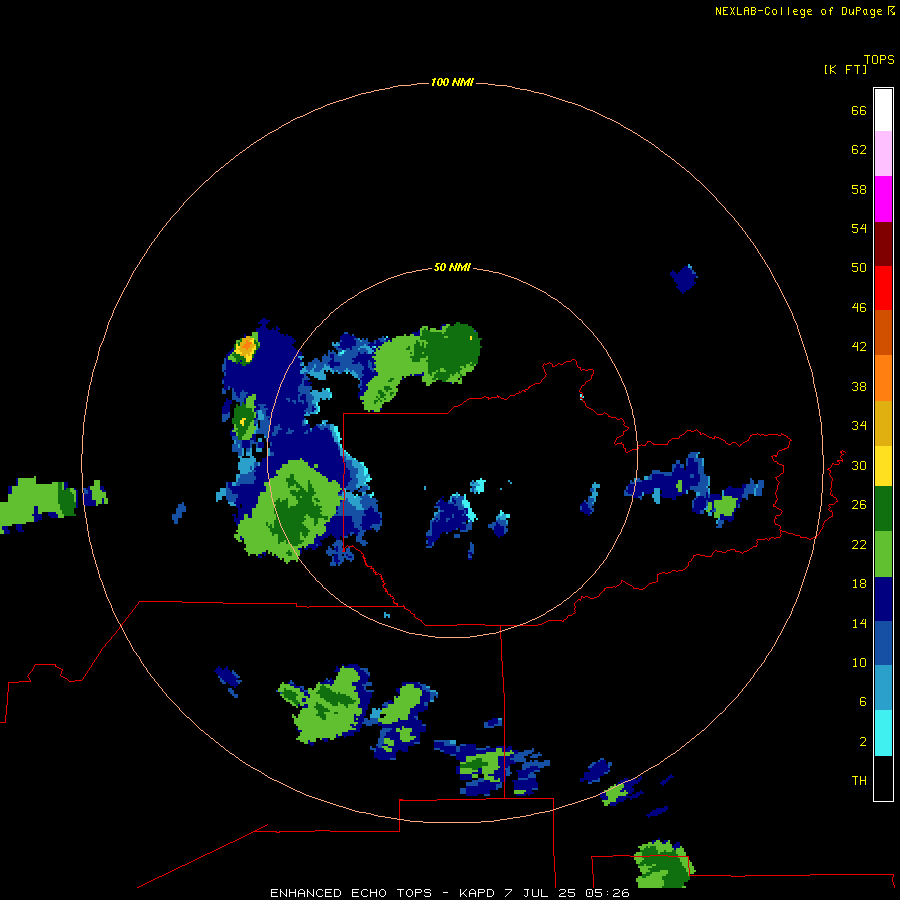900x900 pixels.
Task: Click the 34 value on the legend
Action: [859, 425]
